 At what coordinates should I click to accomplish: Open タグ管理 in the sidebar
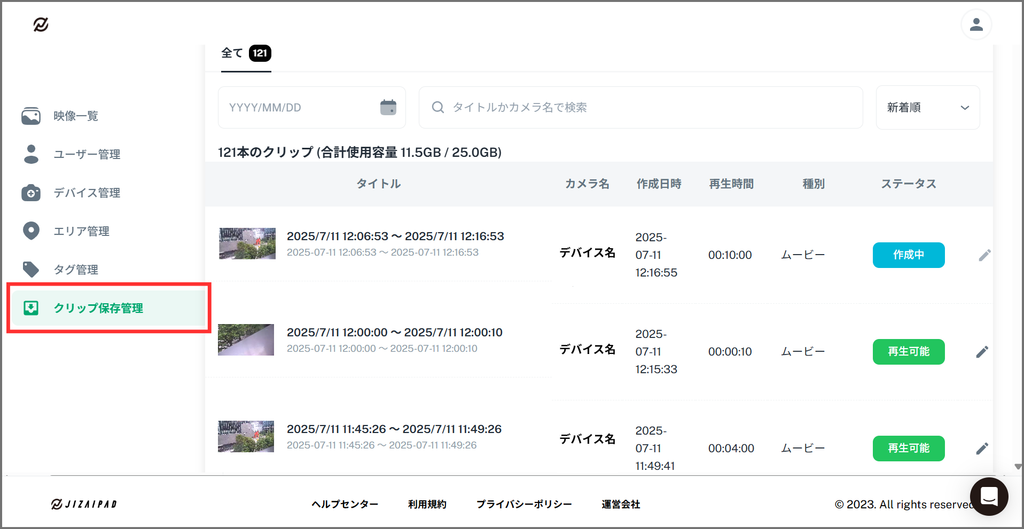coord(75,270)
